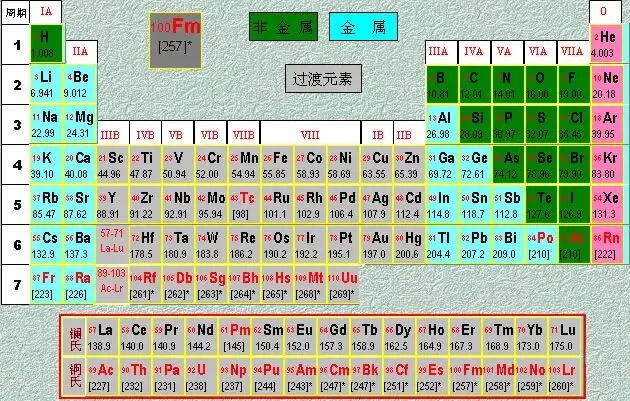Click the cyan 金属 legend button
Viewport: 630px width, 401px height.
(363, 27)
